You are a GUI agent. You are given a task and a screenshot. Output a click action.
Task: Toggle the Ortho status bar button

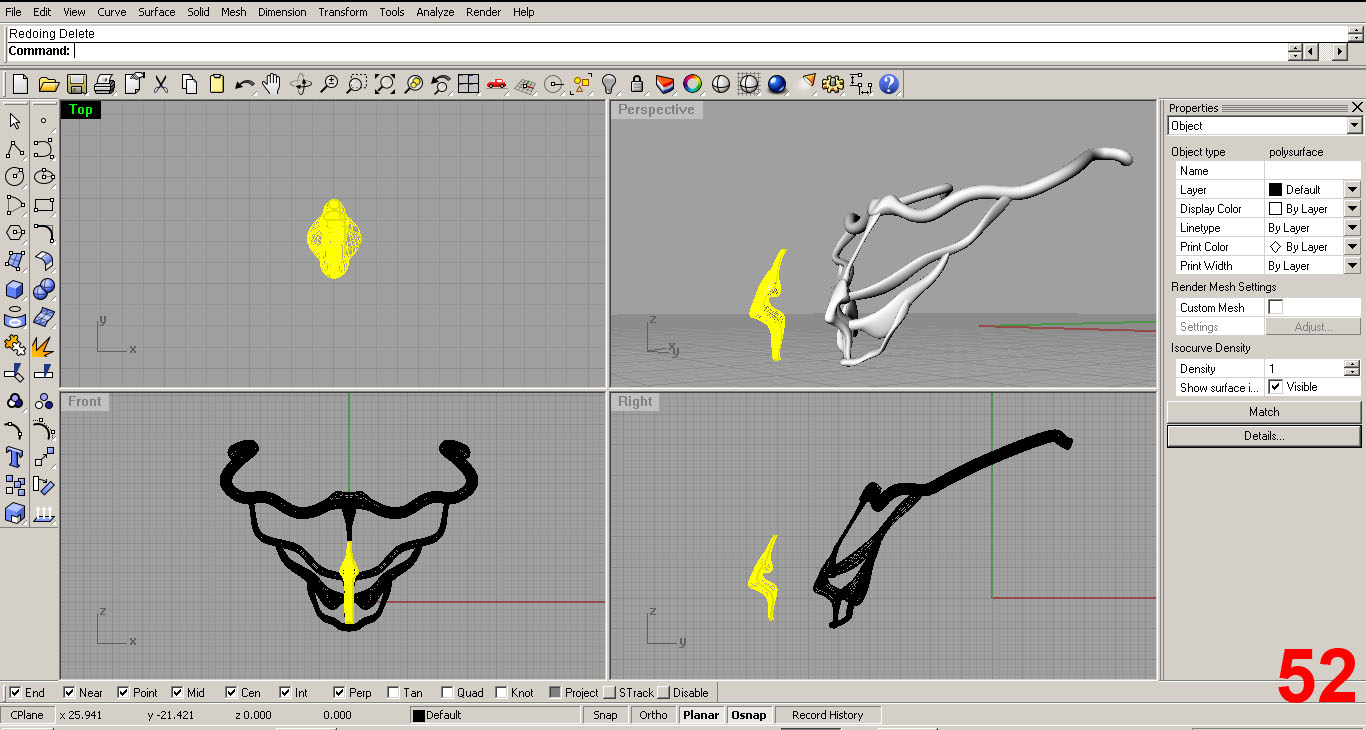tap(653, 715)
